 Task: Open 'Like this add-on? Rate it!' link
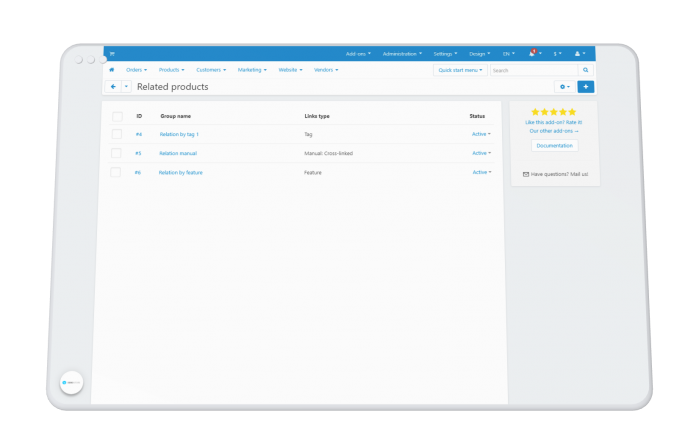coord(554,122)
